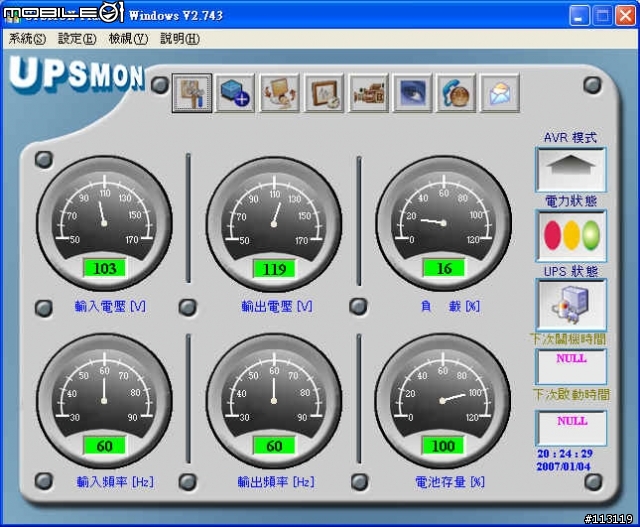Screen dimensions: 640x527
Task: Click the green power status light
Action: tap(591, 235)
